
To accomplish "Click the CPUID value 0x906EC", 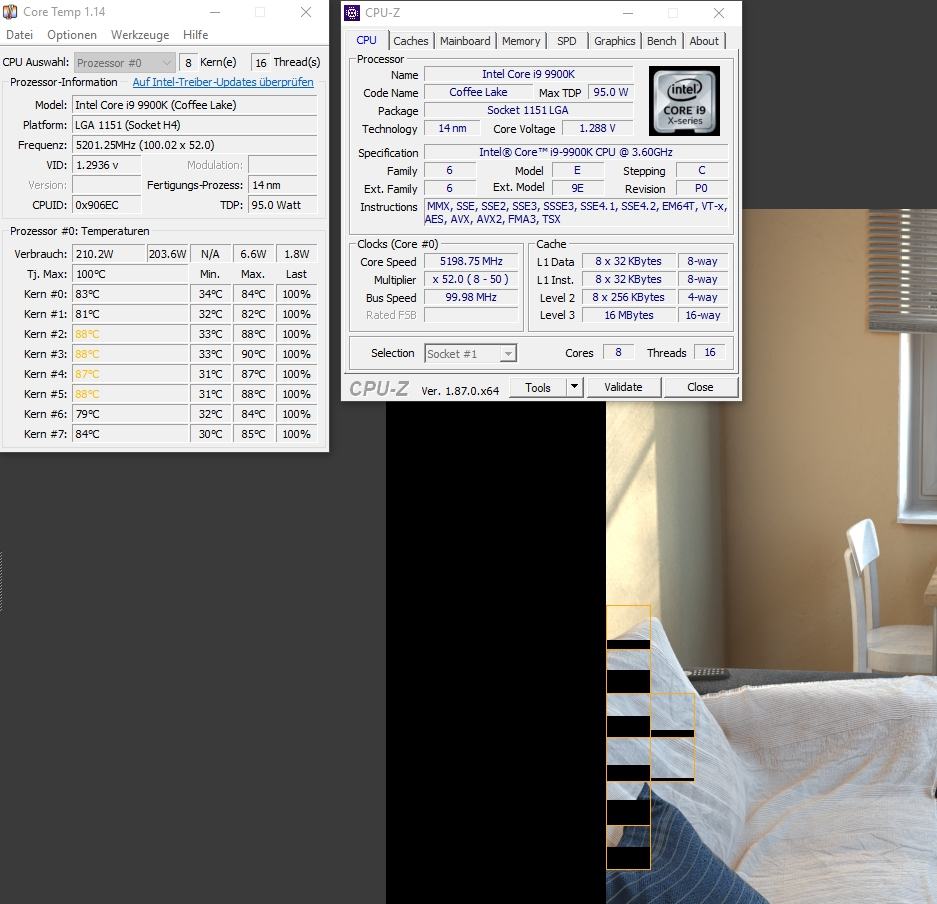I will [x=106, y=205].
